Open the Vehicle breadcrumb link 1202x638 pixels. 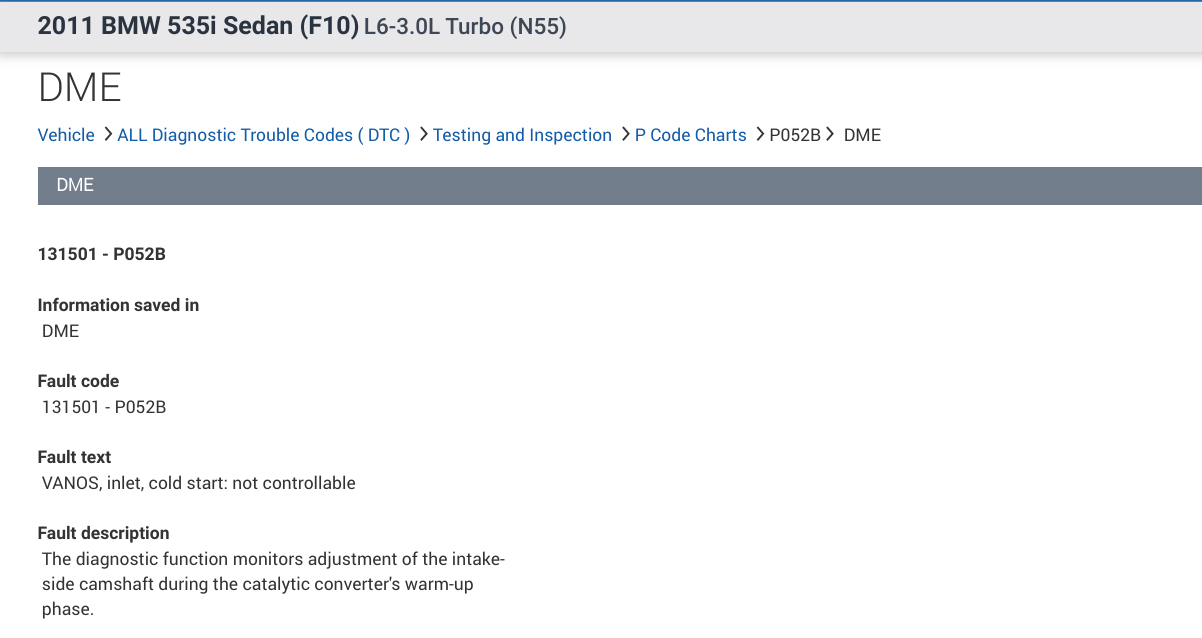click(66, 135)
